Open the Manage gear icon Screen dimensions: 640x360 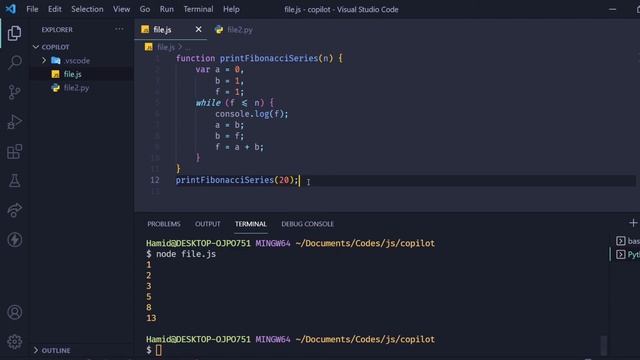point(15,341)
